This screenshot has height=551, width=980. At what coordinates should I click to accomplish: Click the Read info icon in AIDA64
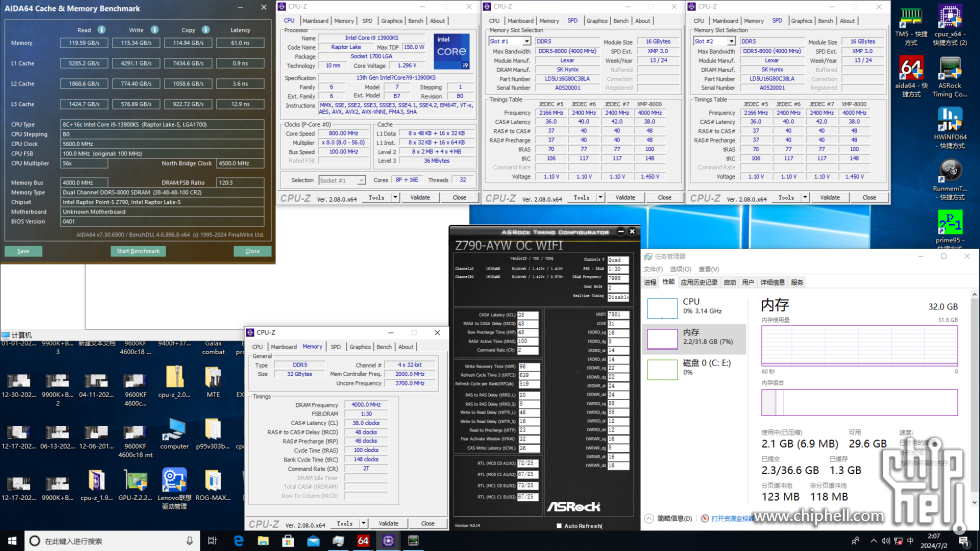pyautogui.click(x=101, y=29)
